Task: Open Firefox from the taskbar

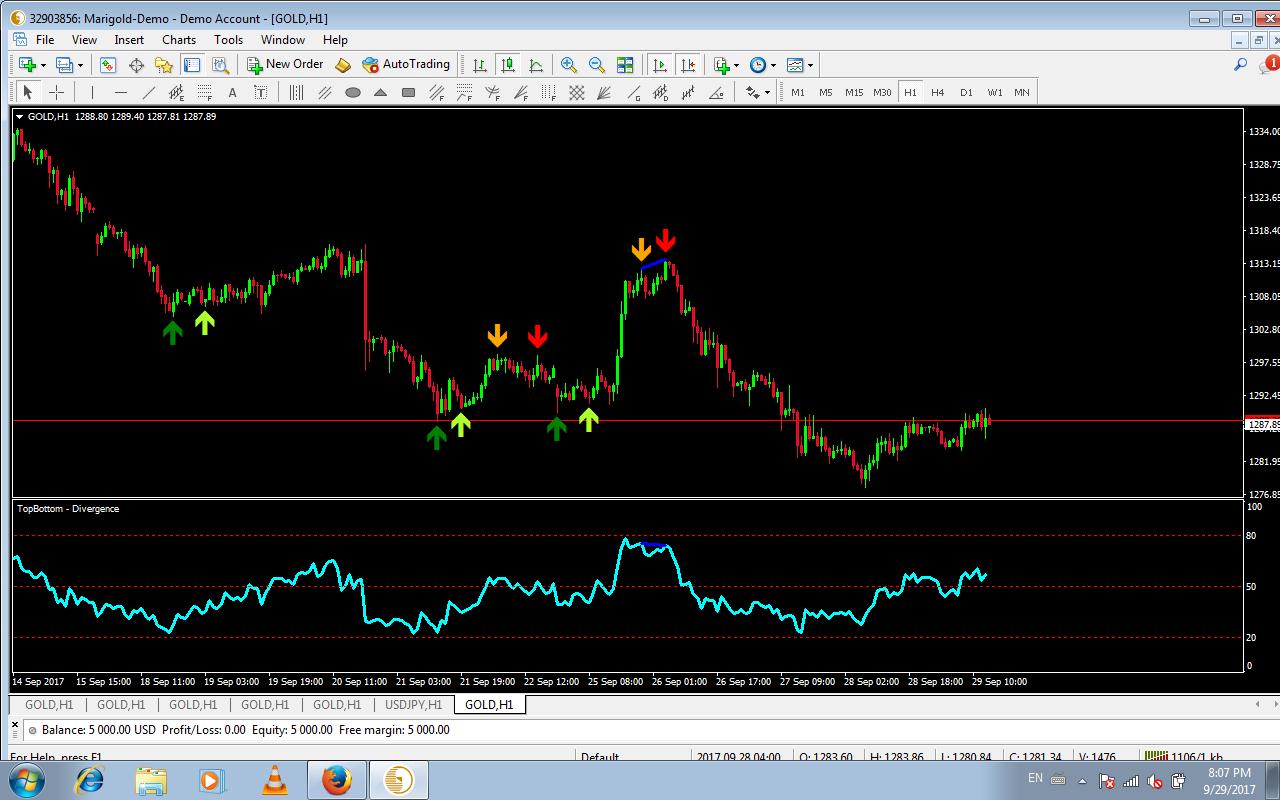Action: coord(336,780)
